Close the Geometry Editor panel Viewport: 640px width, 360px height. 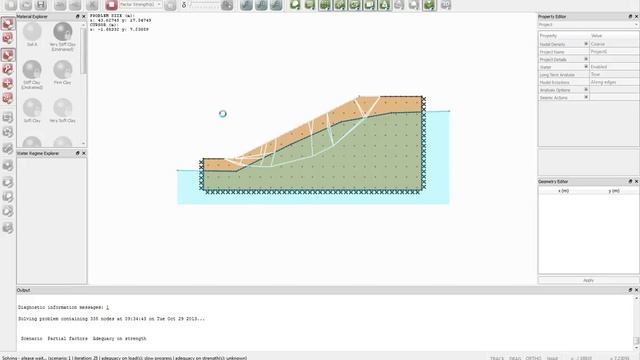(x=636, y=181)
